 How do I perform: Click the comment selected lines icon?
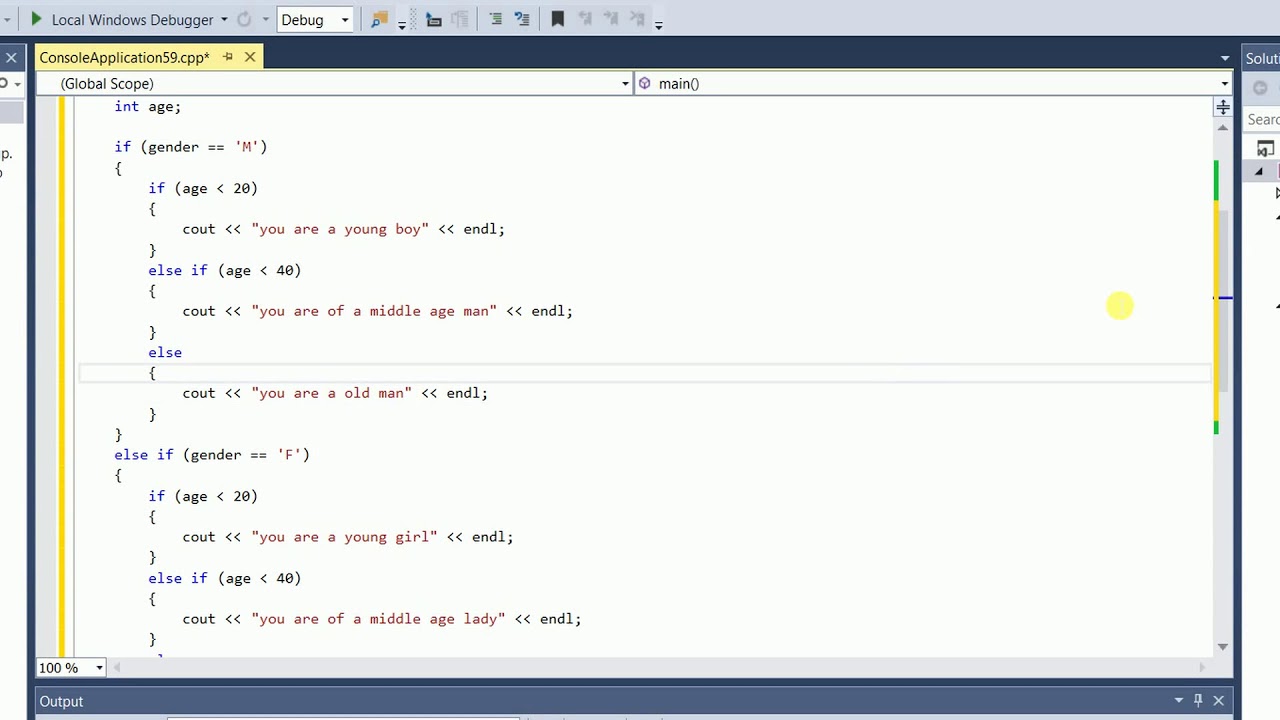pyautogui.click(x=495, y=19)
